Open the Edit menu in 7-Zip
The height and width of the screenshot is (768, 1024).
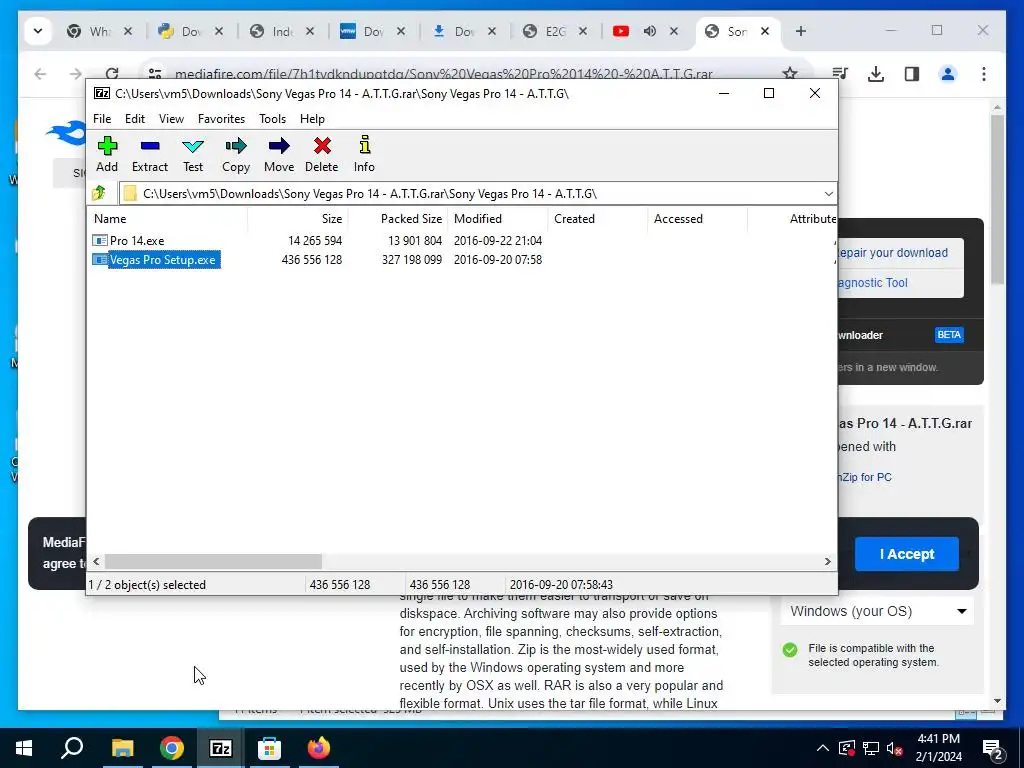pos(135,119)
